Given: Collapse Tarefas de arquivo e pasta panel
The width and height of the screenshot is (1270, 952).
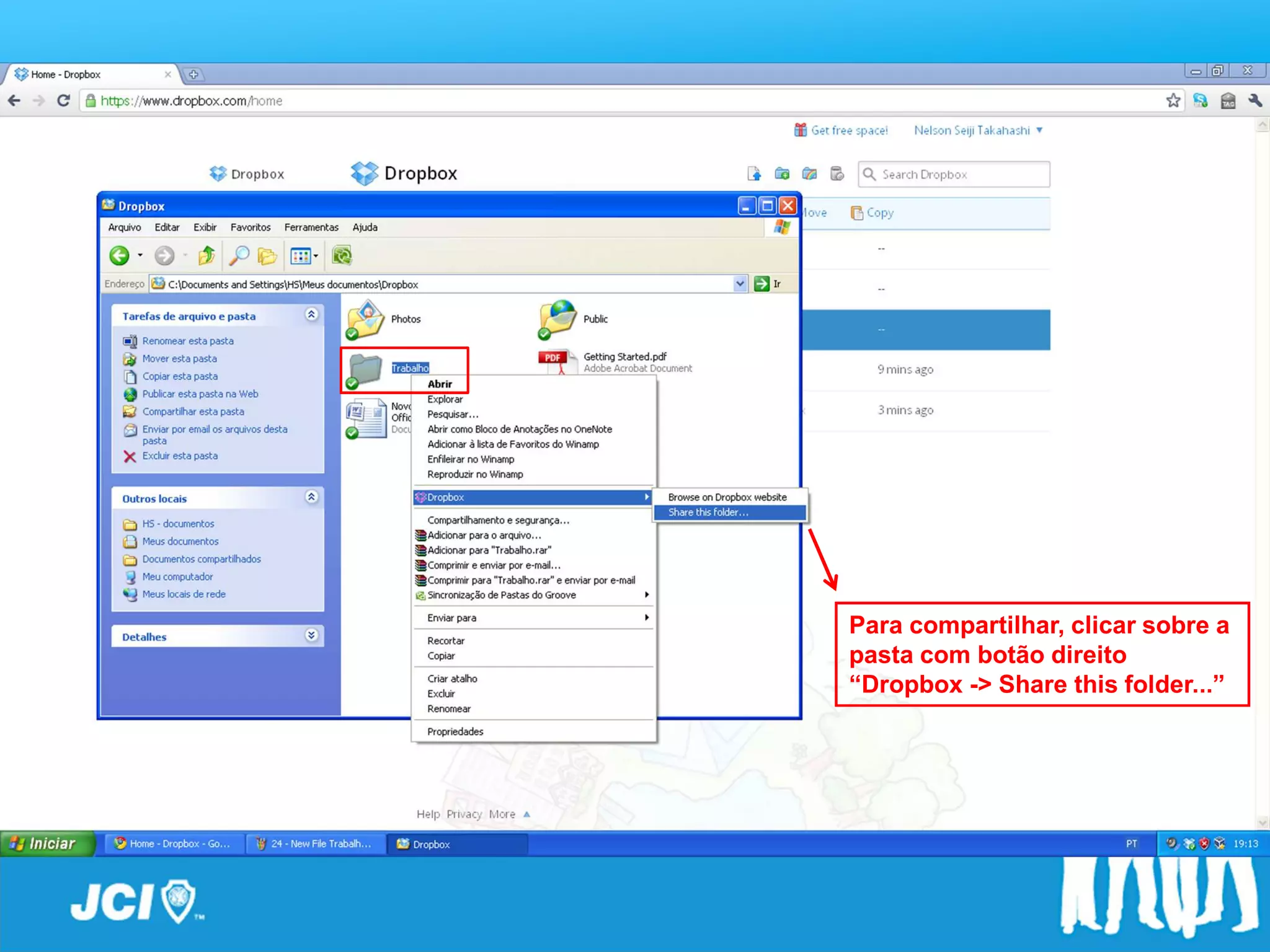Looking at the screenshot, I should pyautogui.click(x=311, y=315).
